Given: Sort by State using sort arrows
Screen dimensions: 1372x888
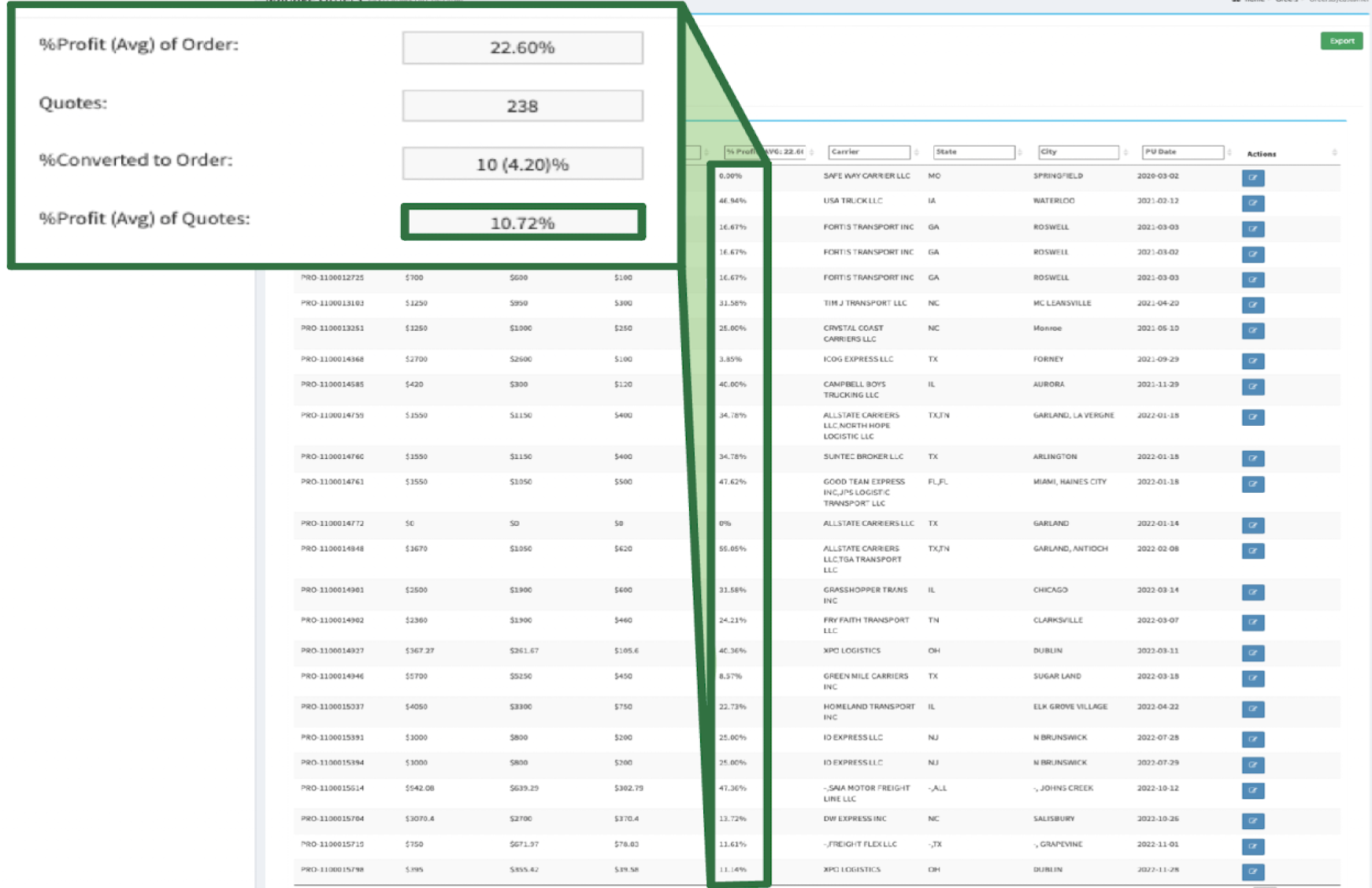Looking at the screenshot, I should [1020, 153].
